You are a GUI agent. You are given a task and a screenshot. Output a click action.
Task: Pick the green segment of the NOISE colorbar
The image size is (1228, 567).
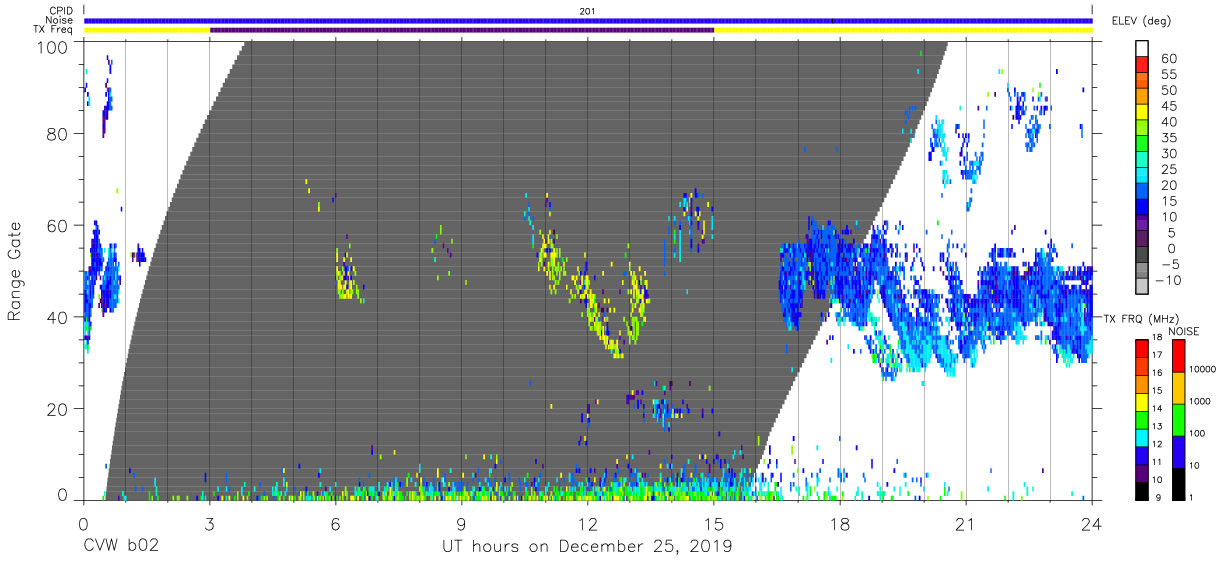1177,419
